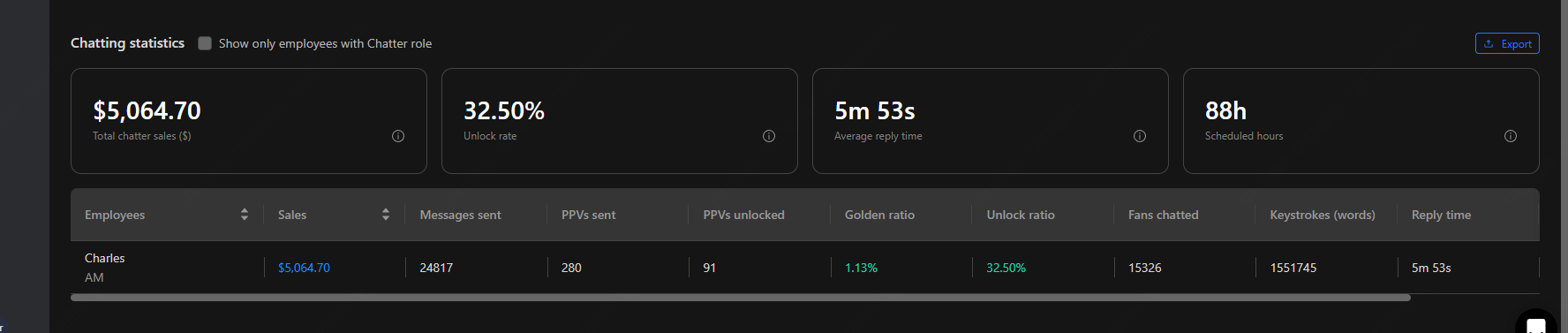Viewport: 1568px width, 333px height.
Task: Select the Keystrokes (words) column header
Action: [x=1323, y=215]
